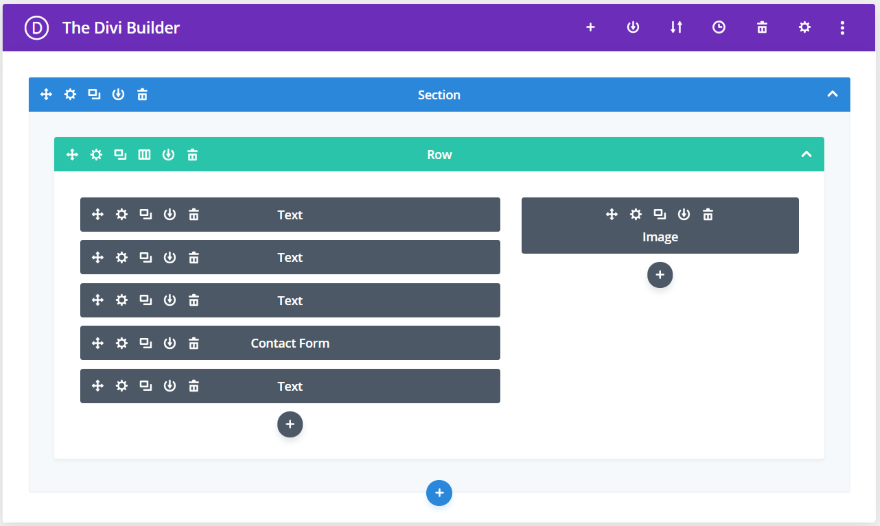This screenshot has width=880, height=526.
Task: Open settings of Text module directly above Contact Form
Action: coord(122,300)
